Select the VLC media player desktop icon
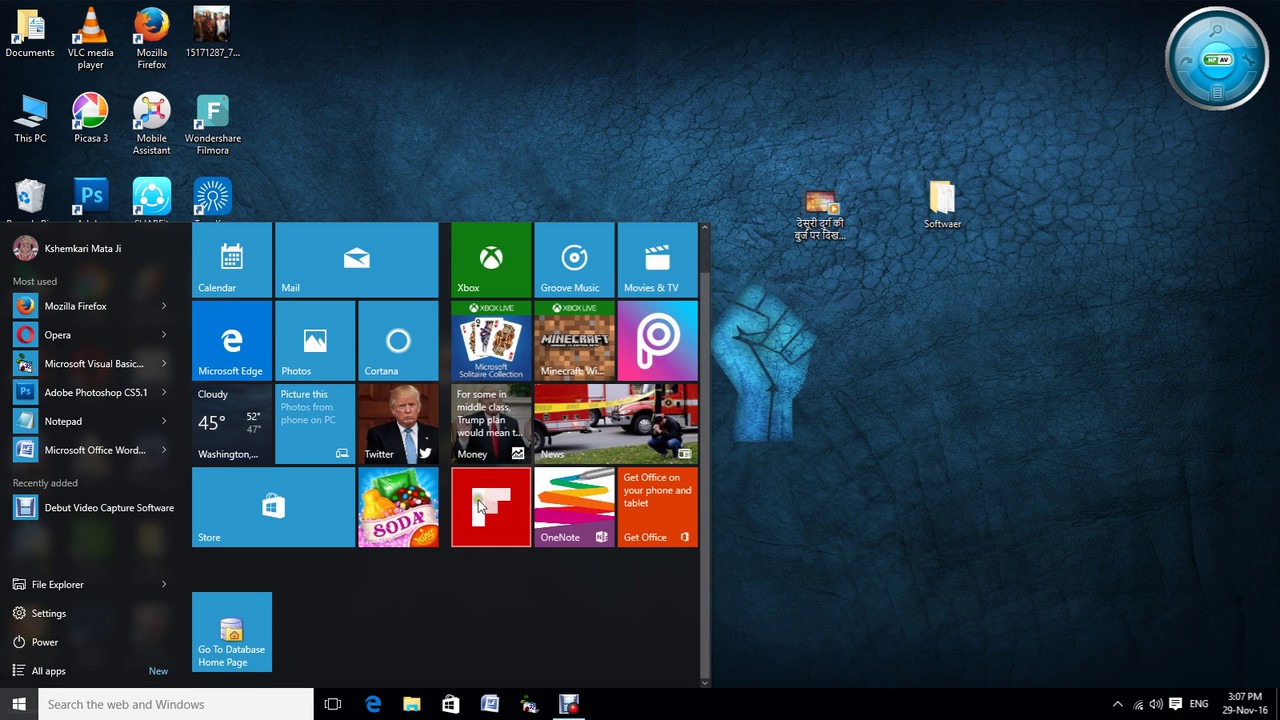 (90, 38)
